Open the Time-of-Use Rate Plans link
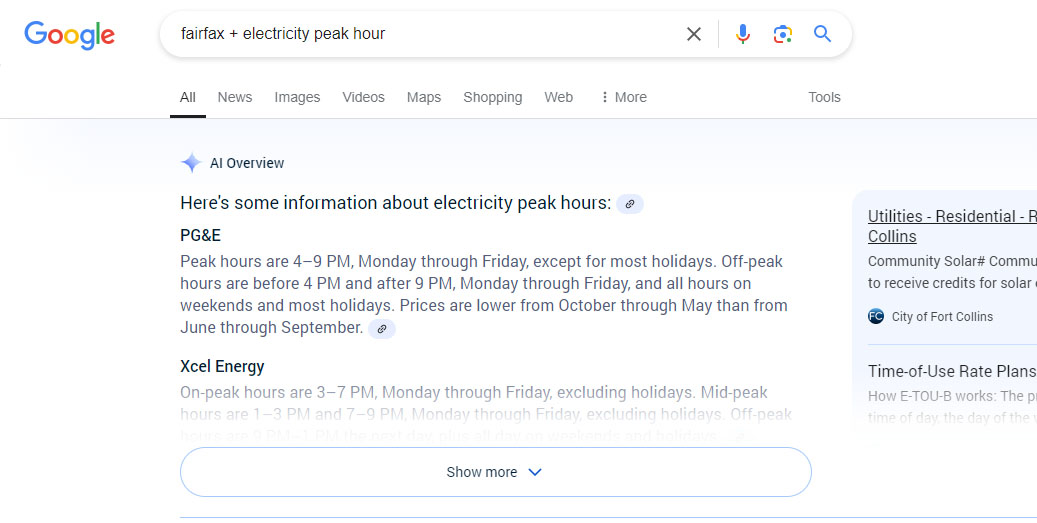Viewport: 1037px width, 523px height. point(952,371)
